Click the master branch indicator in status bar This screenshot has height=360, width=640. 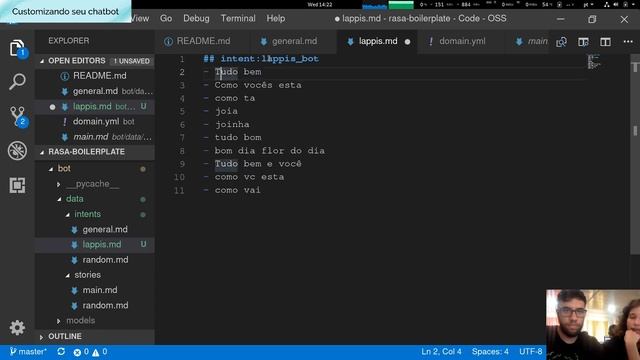click(27, 351)
